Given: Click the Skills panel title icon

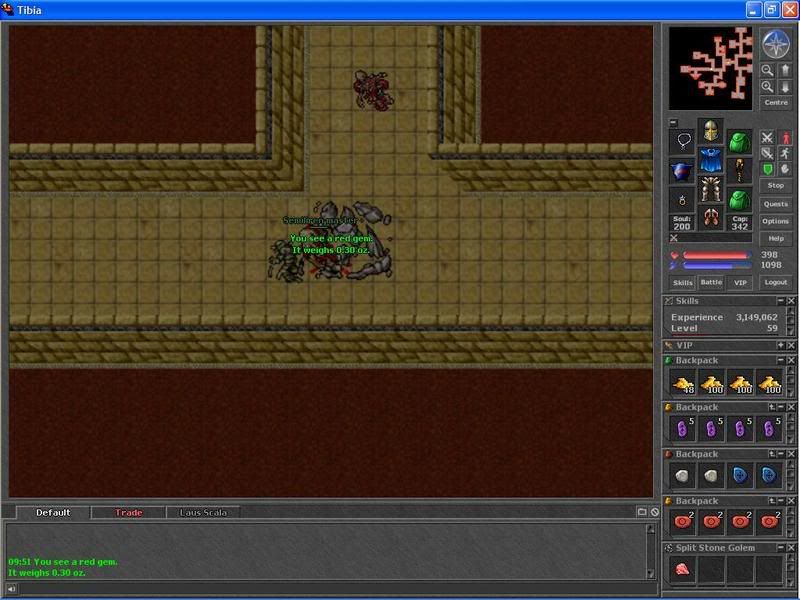Looking at the screenshot, I should (x=669, y=301).
